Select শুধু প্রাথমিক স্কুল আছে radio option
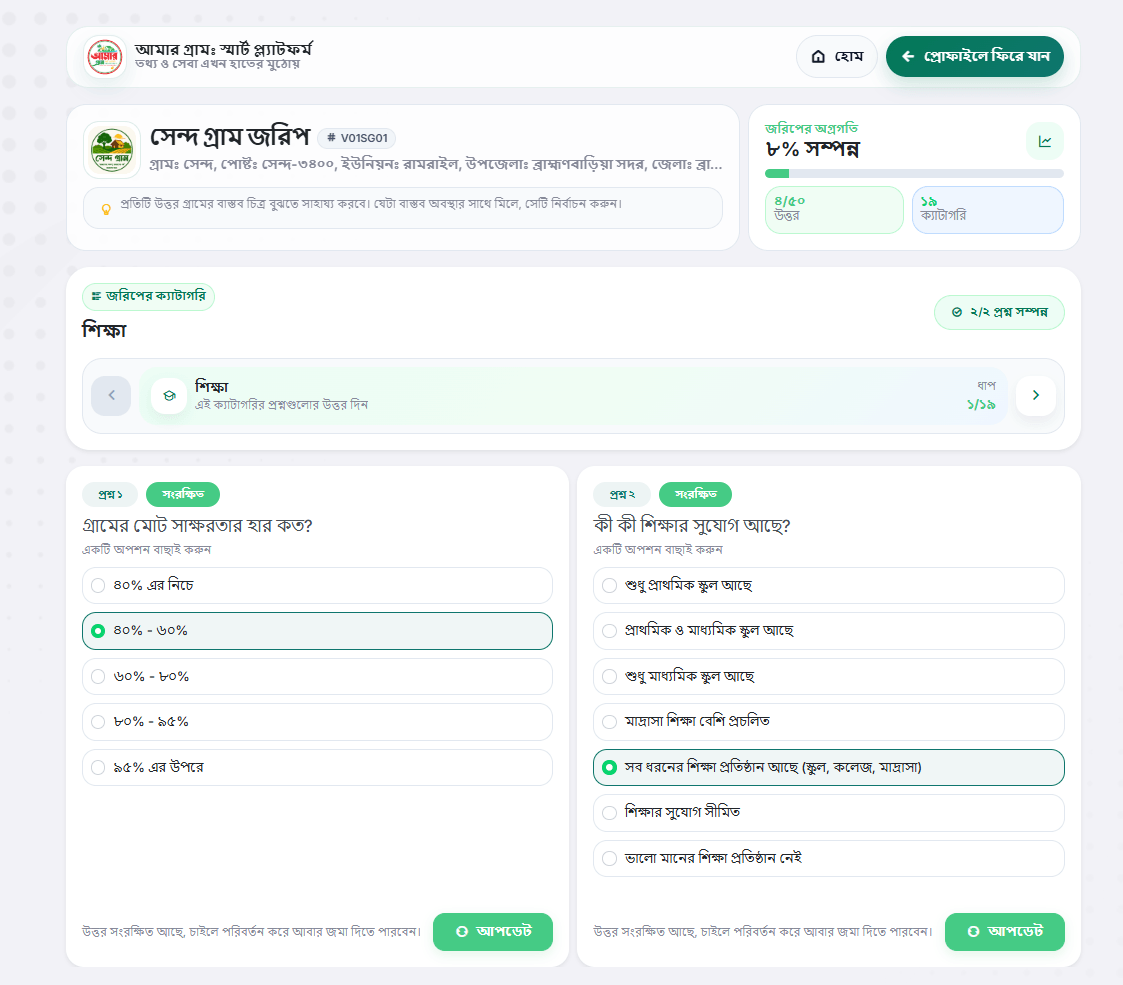Screen dimensions: 1123x985 tap(829, 586)
